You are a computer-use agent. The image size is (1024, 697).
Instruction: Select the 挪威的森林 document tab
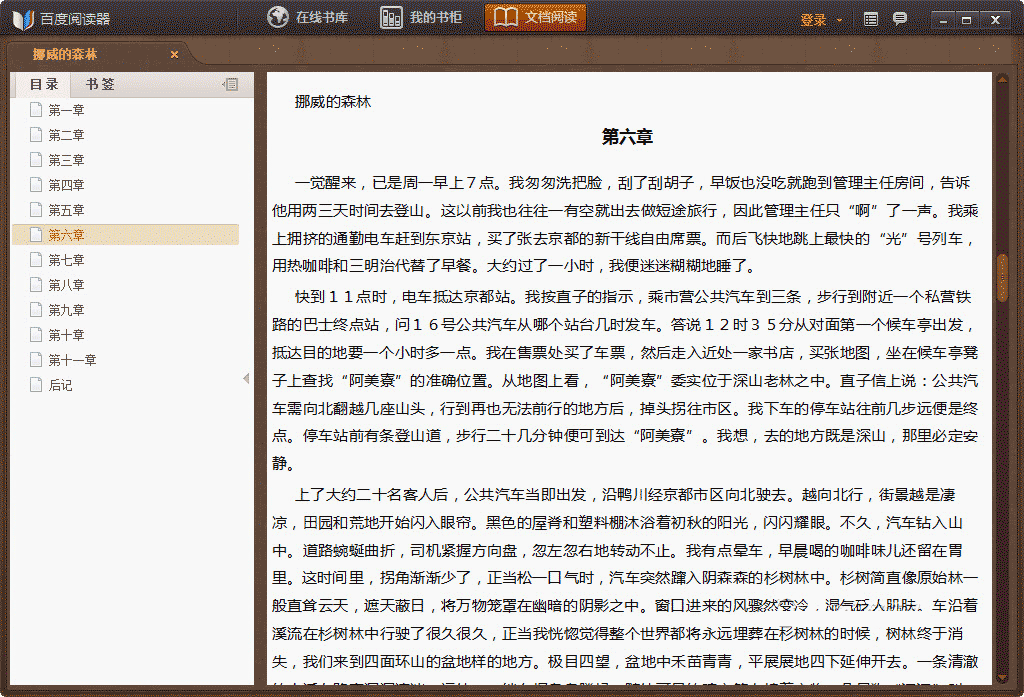click(x=98, y=54)
